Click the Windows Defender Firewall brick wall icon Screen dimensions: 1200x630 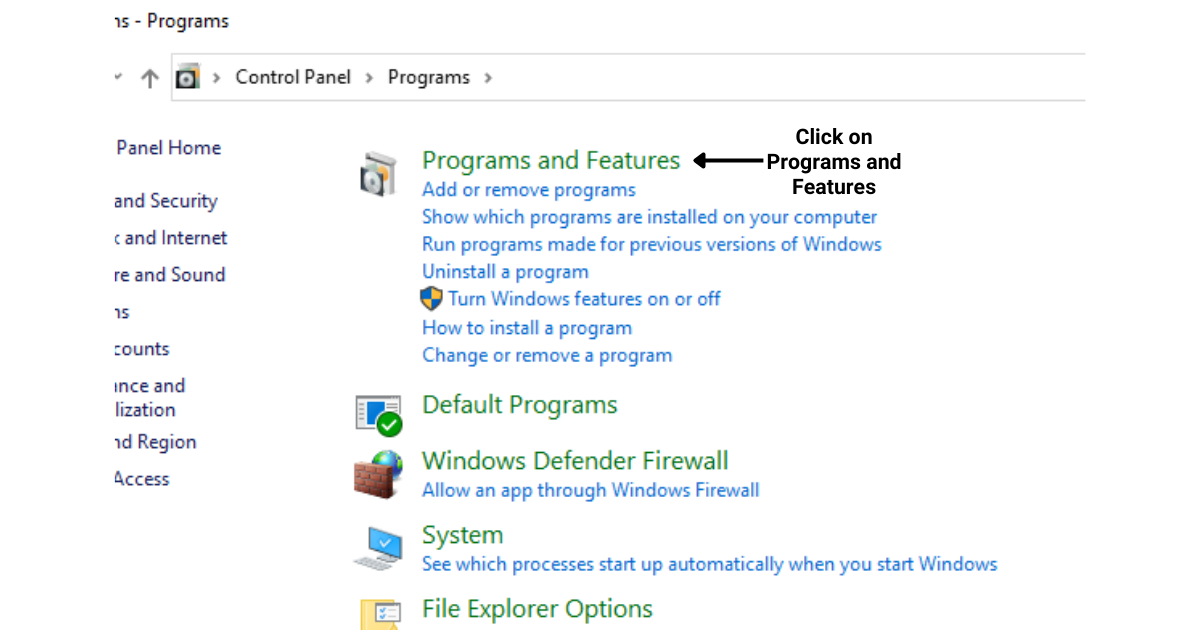378,474
